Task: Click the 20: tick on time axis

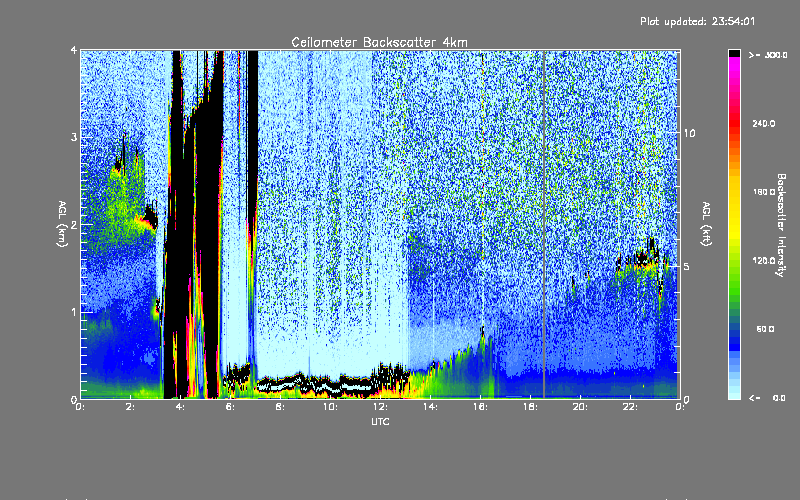Action: (x=580, y=407)
